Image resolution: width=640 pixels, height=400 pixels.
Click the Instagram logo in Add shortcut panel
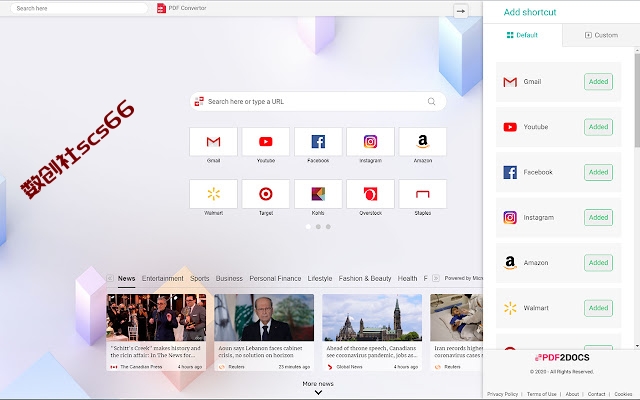click(x=510, y=218)
